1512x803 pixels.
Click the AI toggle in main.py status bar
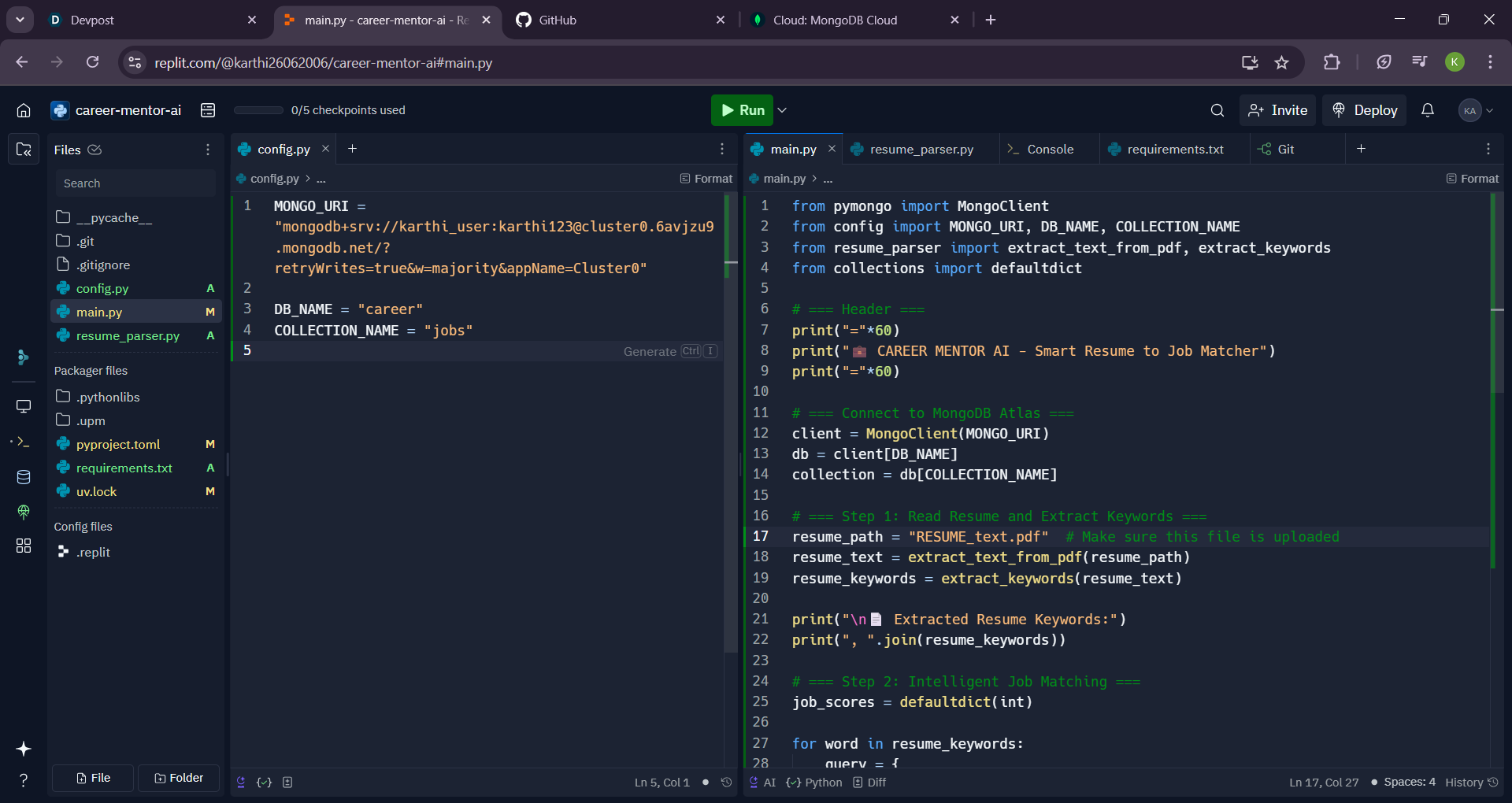point(762,783)
